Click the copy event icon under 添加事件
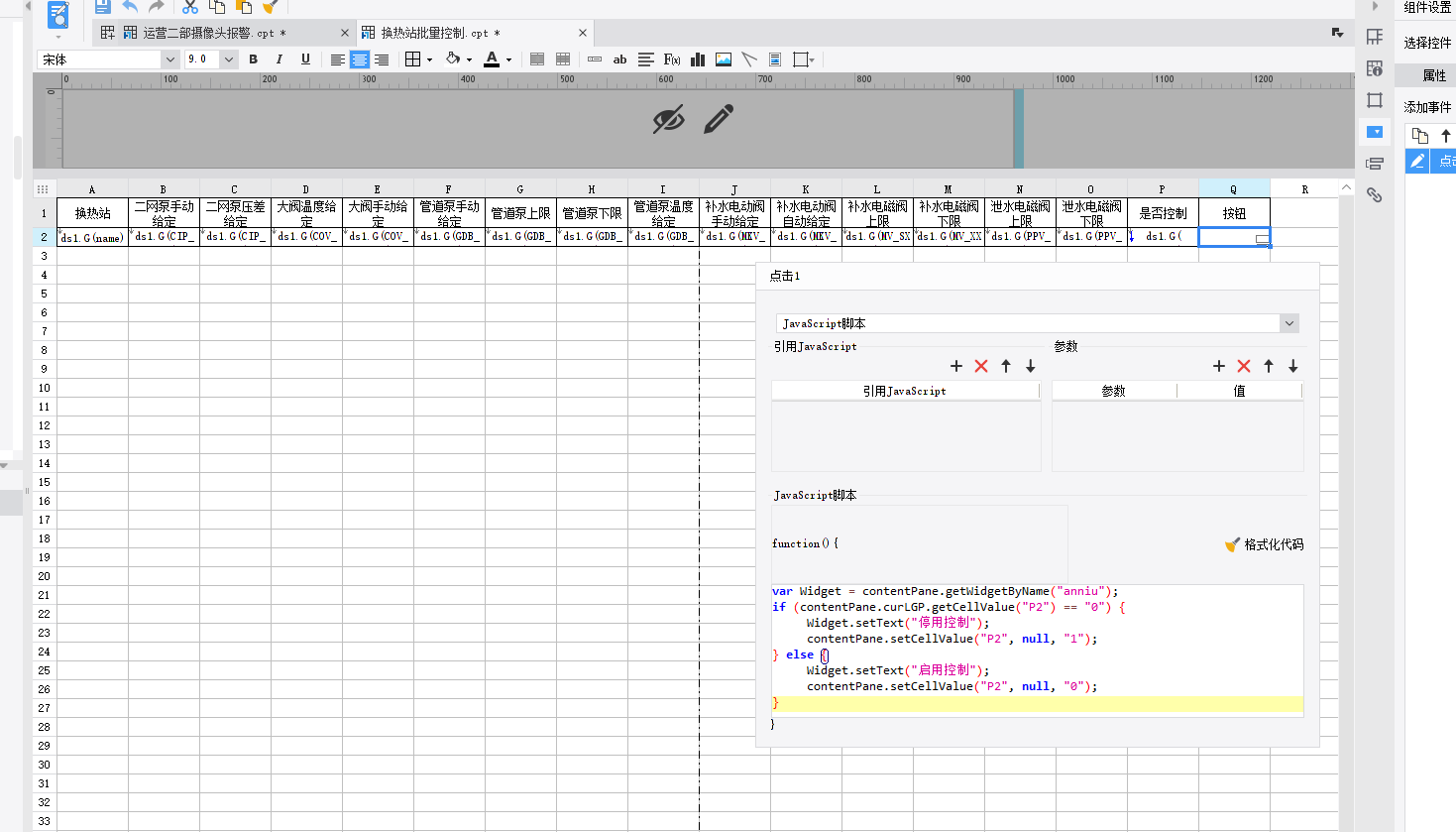The height and width of the screenshot is (832, 1456). (1419, 136)
